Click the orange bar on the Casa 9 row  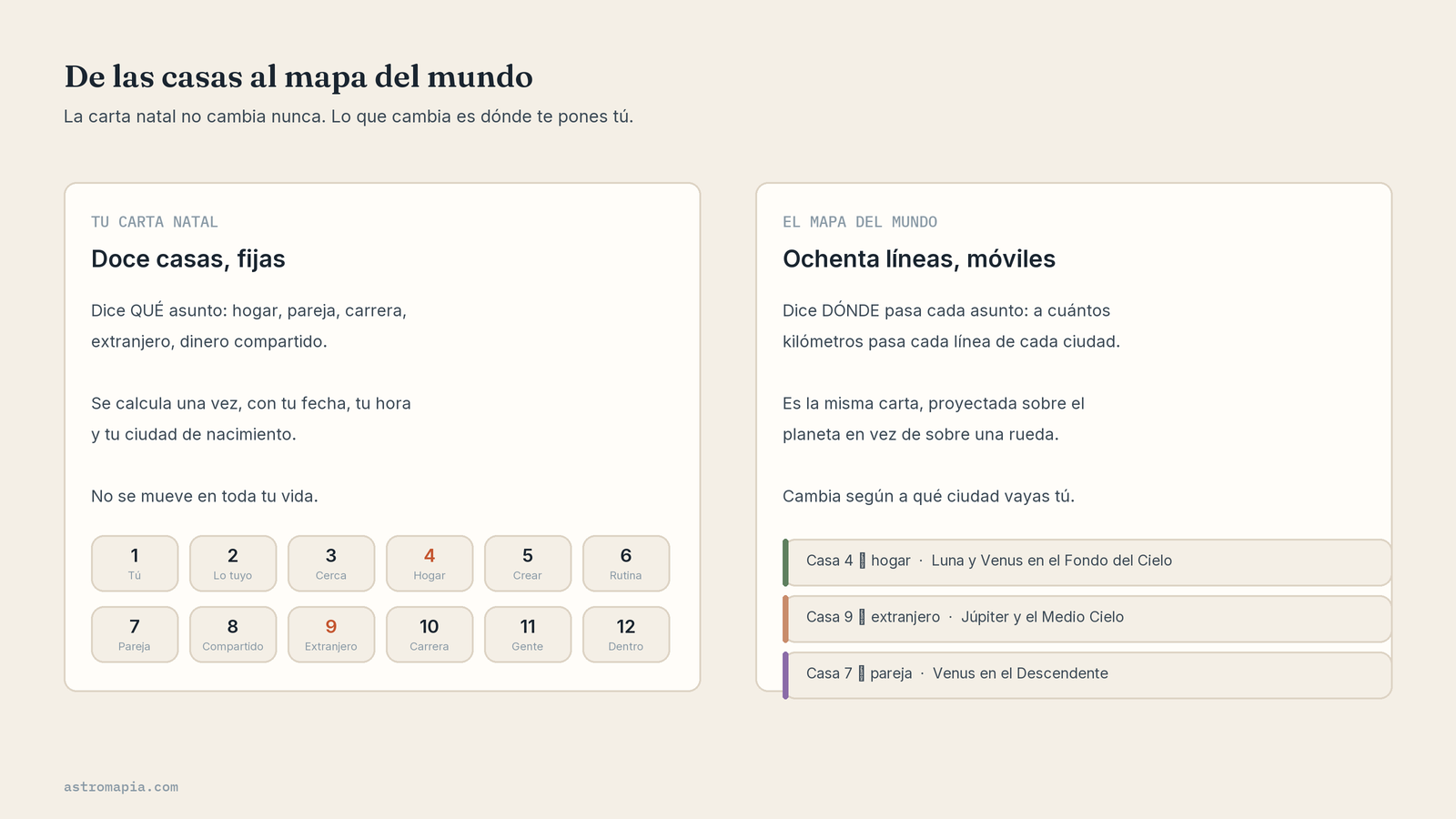tap(785, 619)
